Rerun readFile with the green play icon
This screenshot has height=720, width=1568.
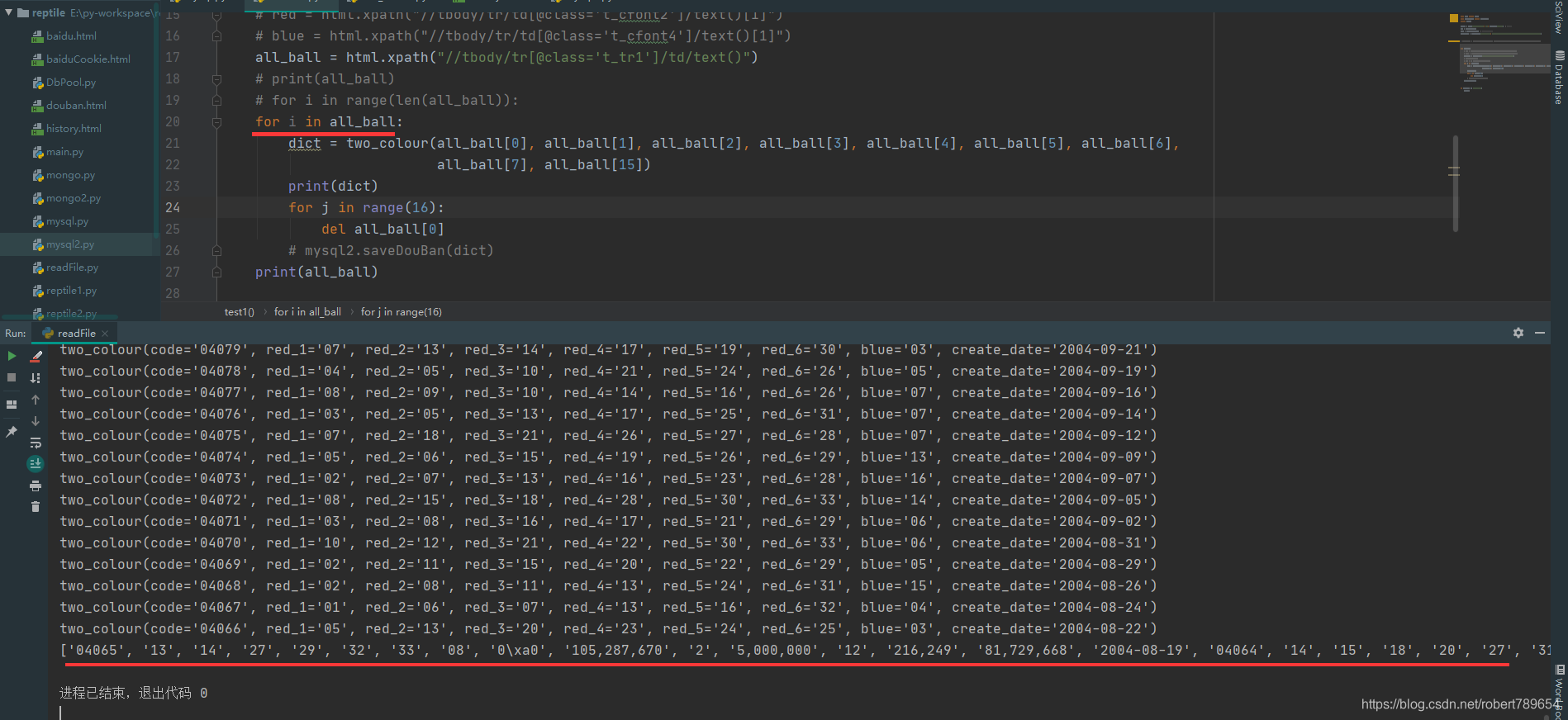(12, 356)
